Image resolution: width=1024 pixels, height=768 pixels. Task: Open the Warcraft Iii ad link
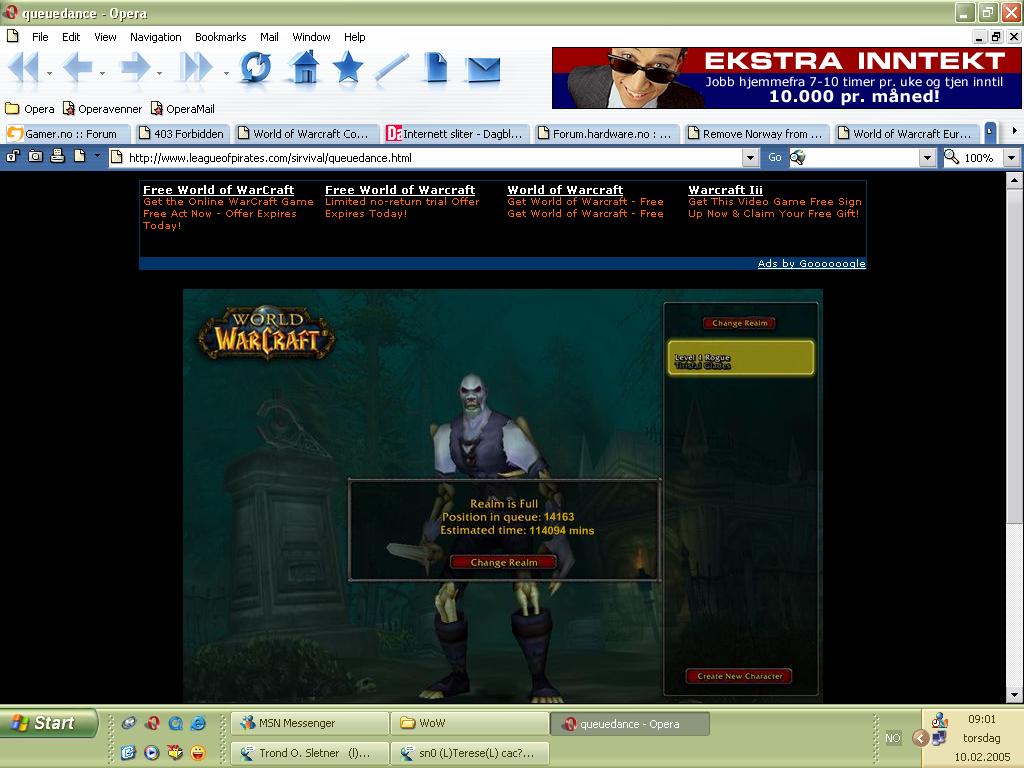click(x=726, y=190)
